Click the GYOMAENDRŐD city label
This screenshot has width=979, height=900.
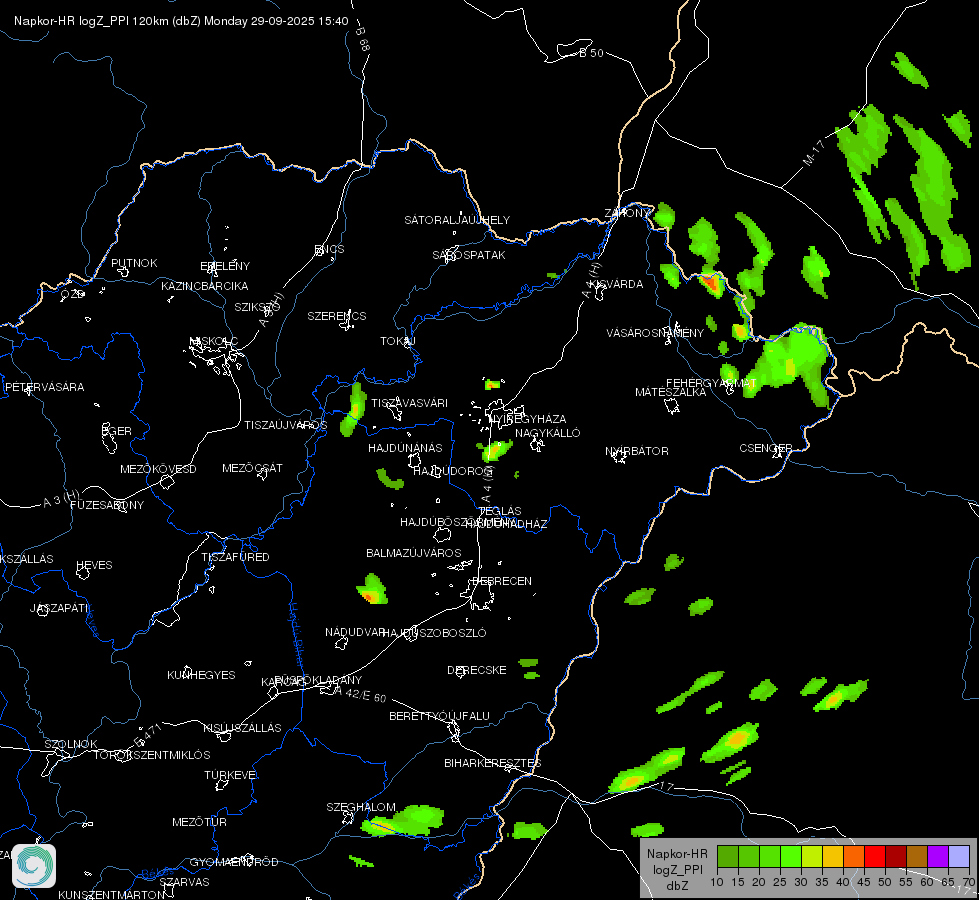[234, 862]
